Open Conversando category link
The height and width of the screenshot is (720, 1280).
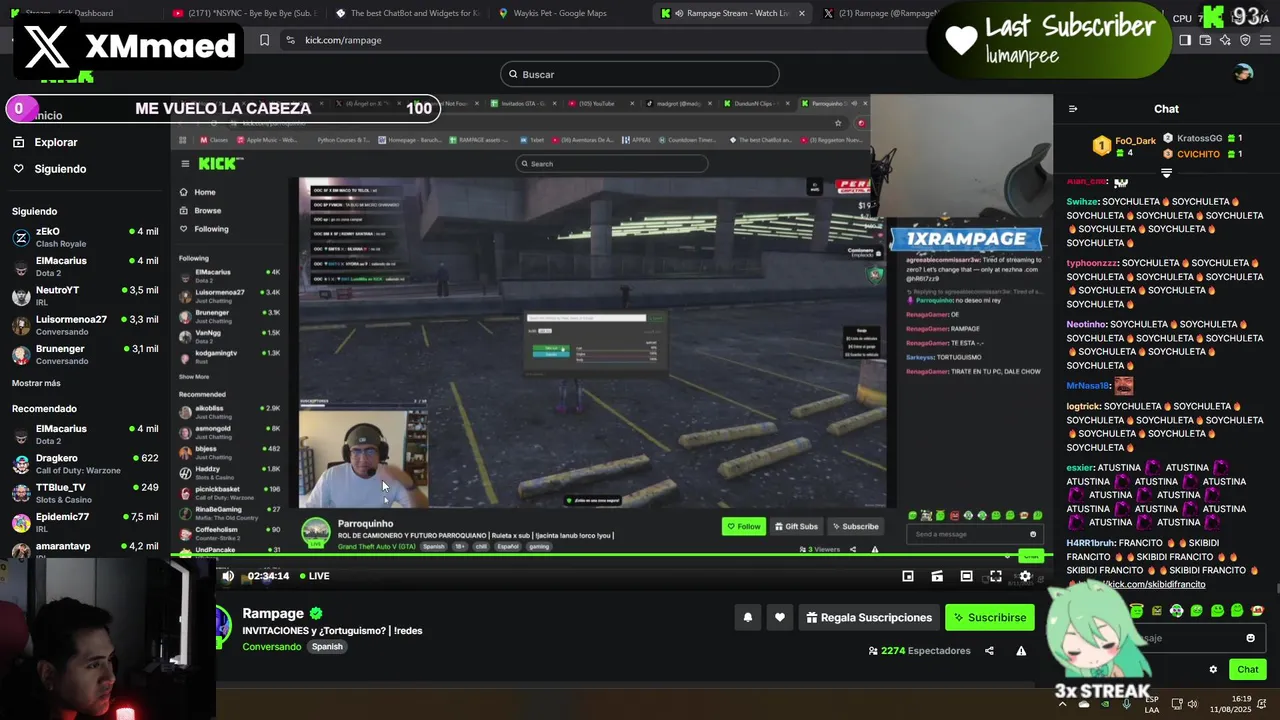pos(271,647)
